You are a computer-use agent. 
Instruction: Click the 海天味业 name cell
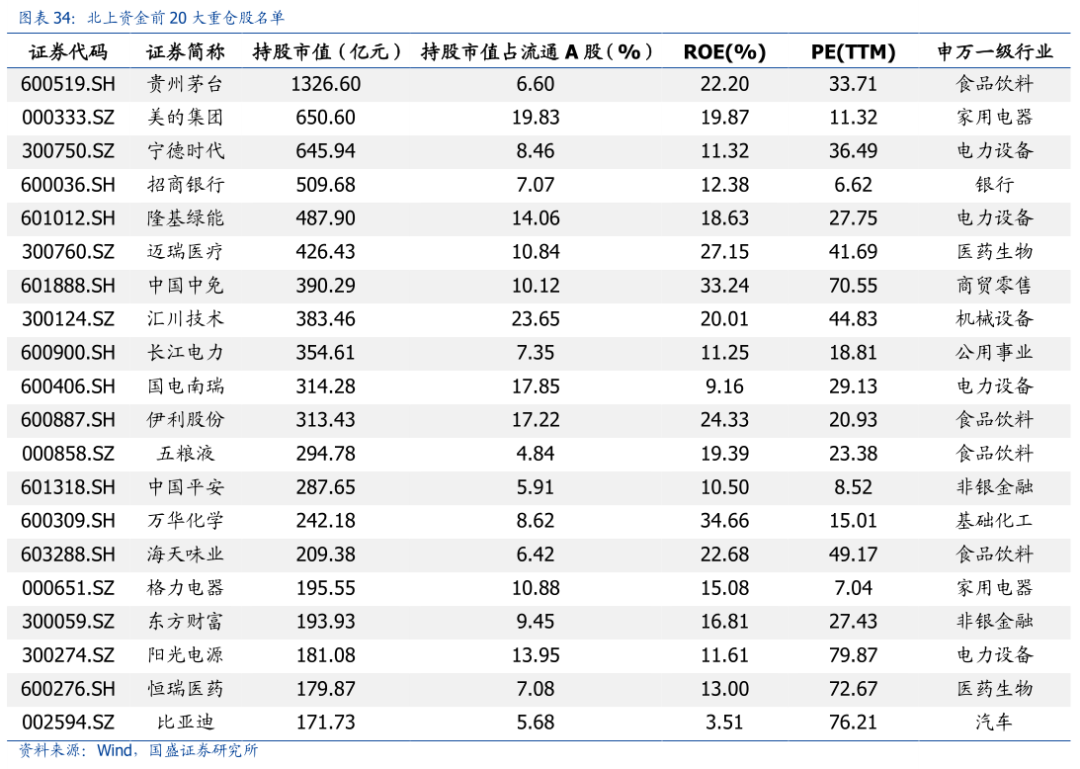185,554
